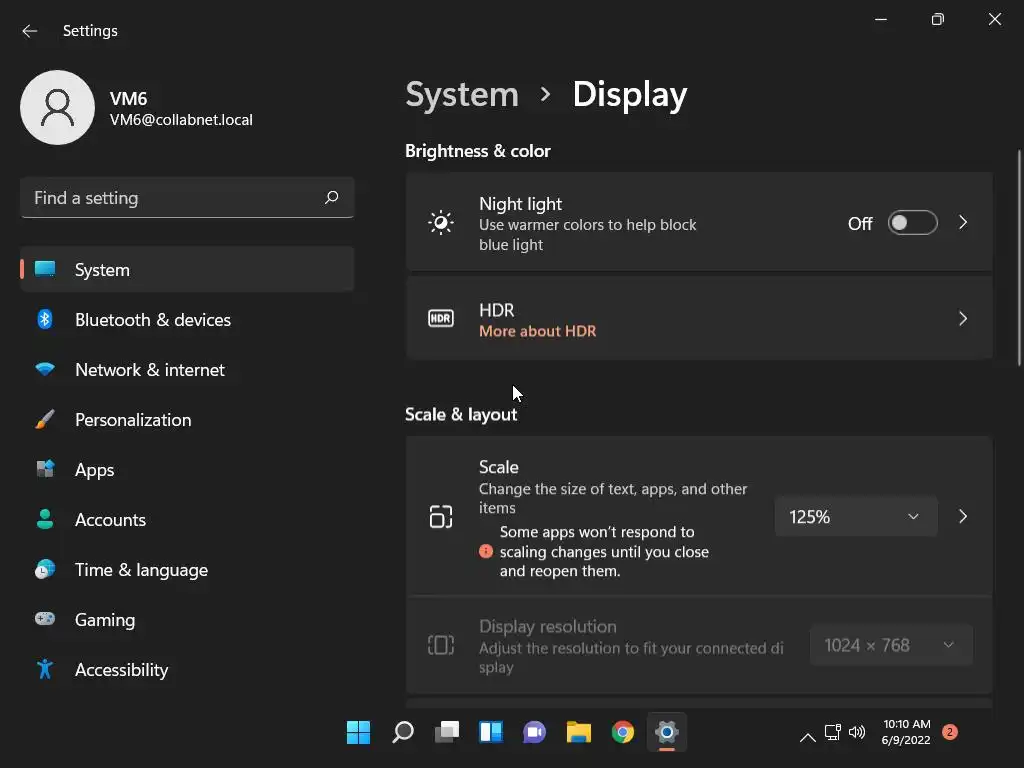This screenshot has height=768, width=1024.
Task: Go to Gaming settings
Action: click(x=187, y=620)
